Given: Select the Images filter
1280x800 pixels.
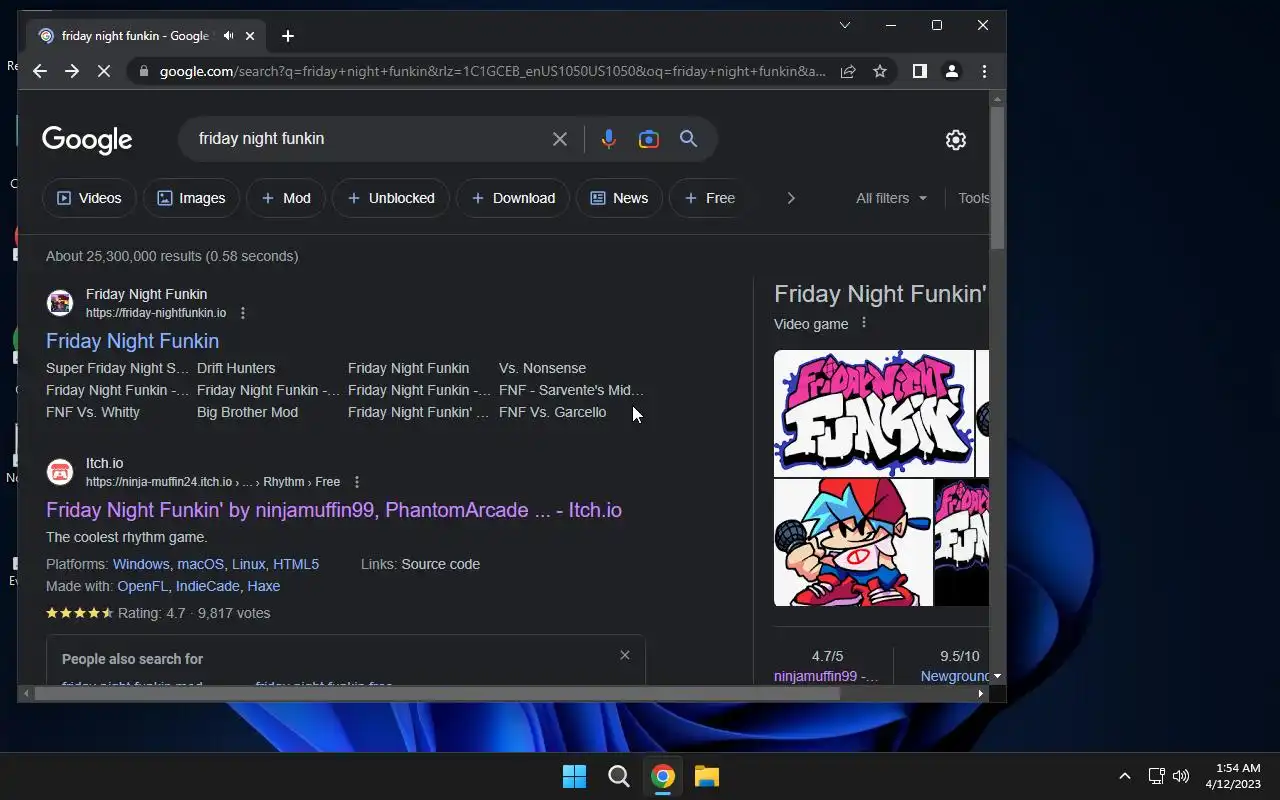Looking at the screenshot, I should click(x=191, y=198).
